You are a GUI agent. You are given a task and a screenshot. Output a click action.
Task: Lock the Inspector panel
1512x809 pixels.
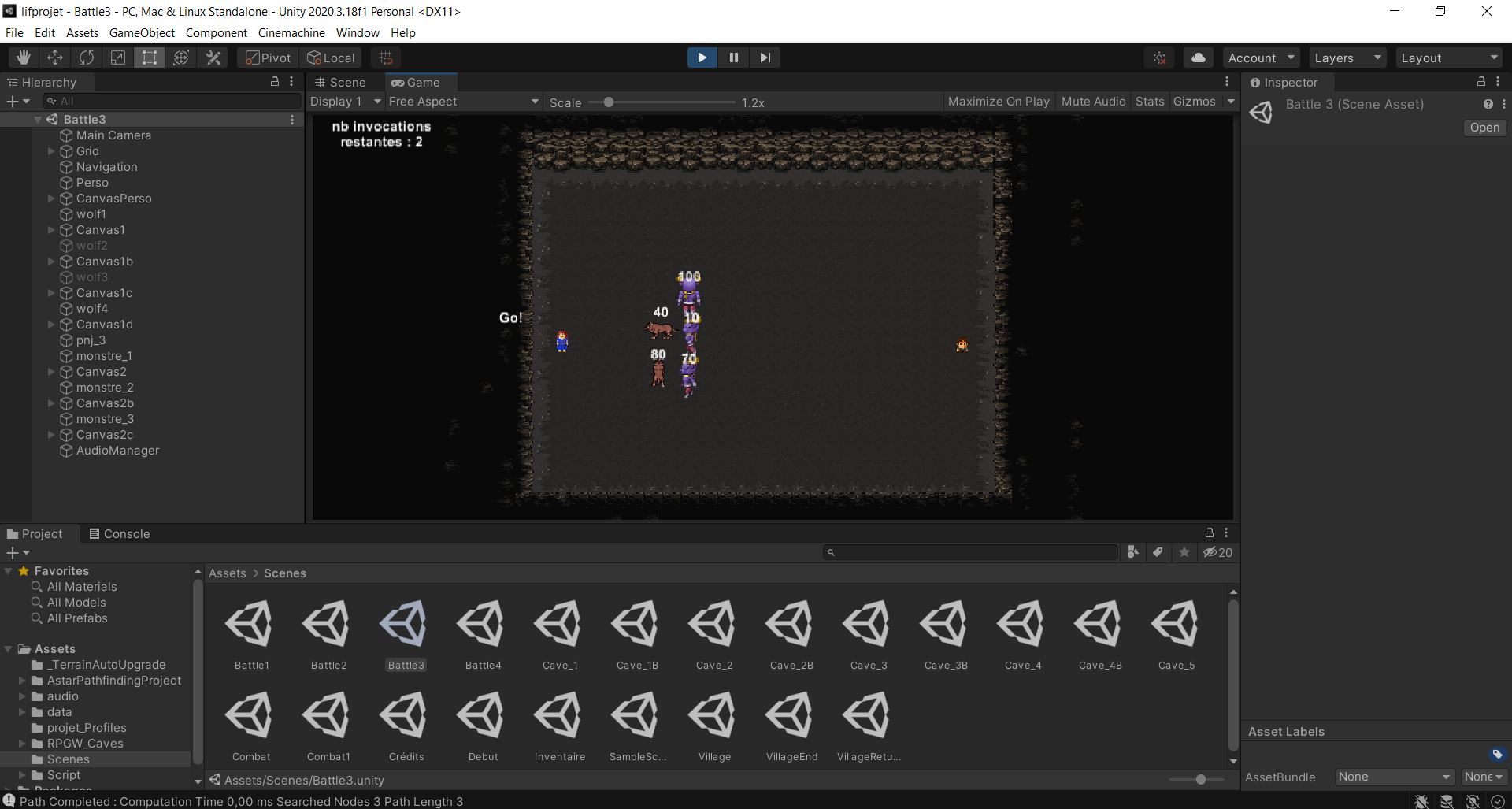tap(1481, 81)
